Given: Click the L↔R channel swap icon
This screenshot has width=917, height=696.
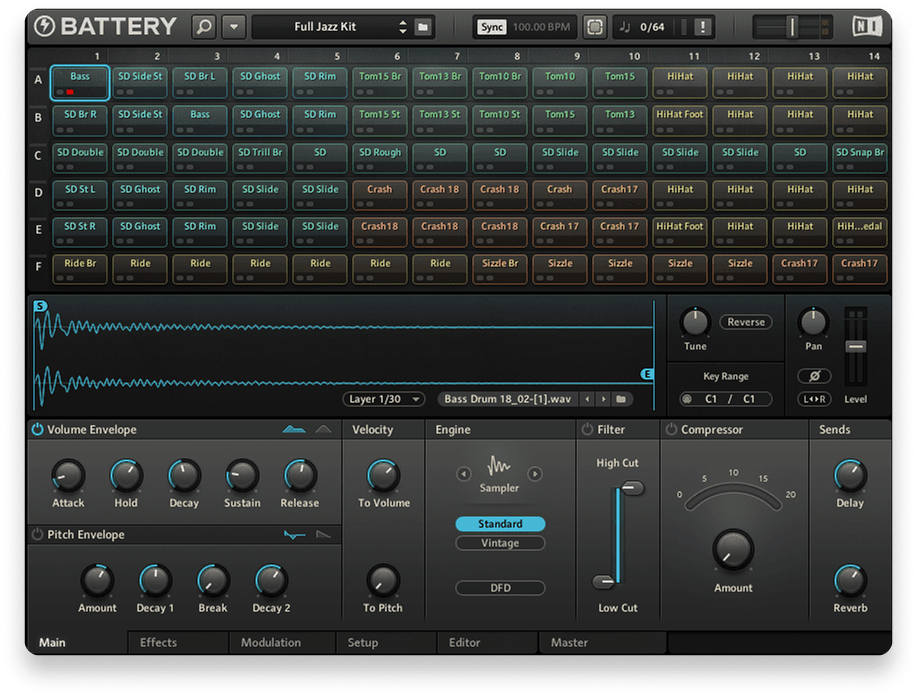Looking at the screenshot, I should (x=814, y=399).
